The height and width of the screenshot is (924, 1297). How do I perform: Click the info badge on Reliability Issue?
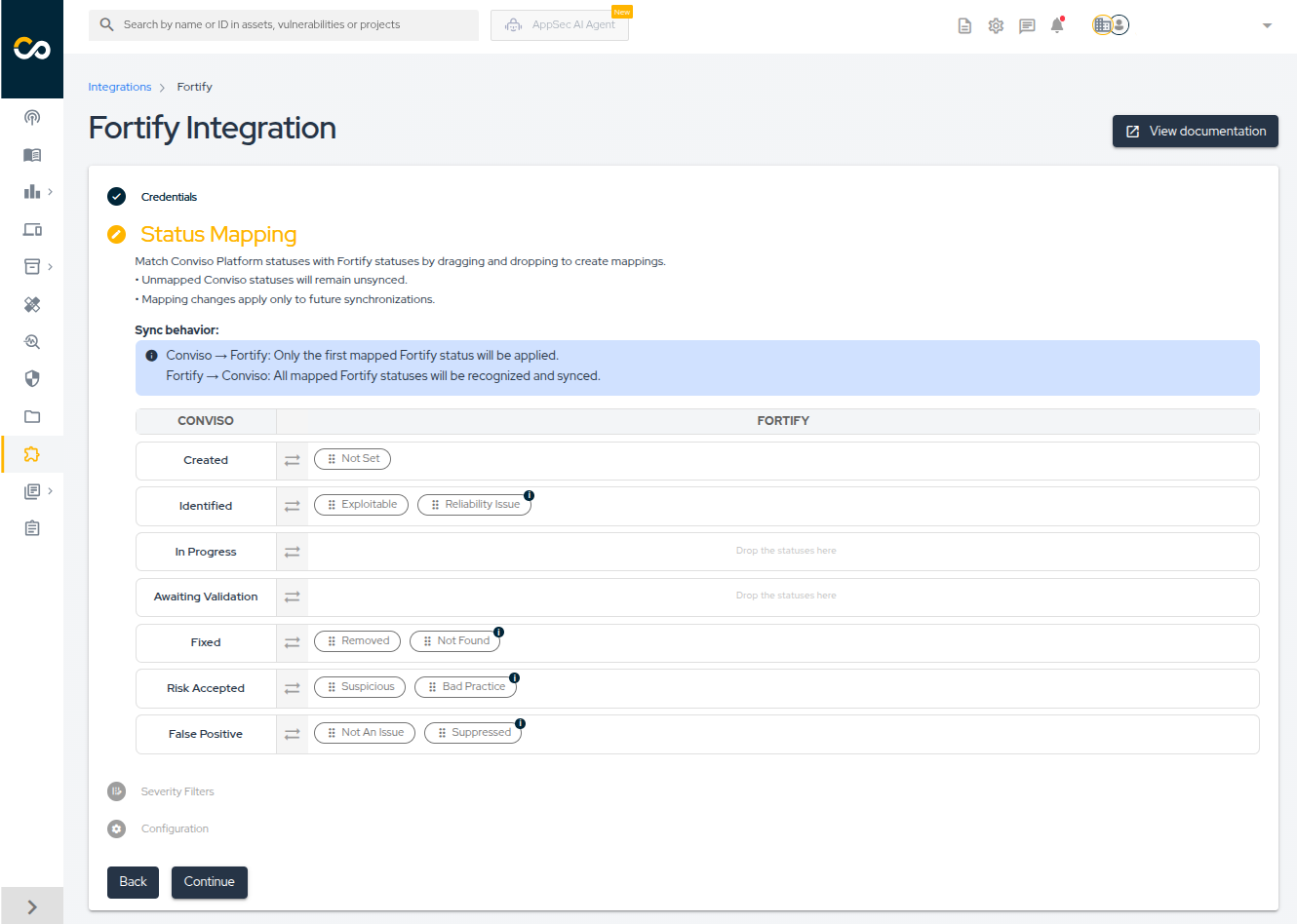tap(529, 495)
